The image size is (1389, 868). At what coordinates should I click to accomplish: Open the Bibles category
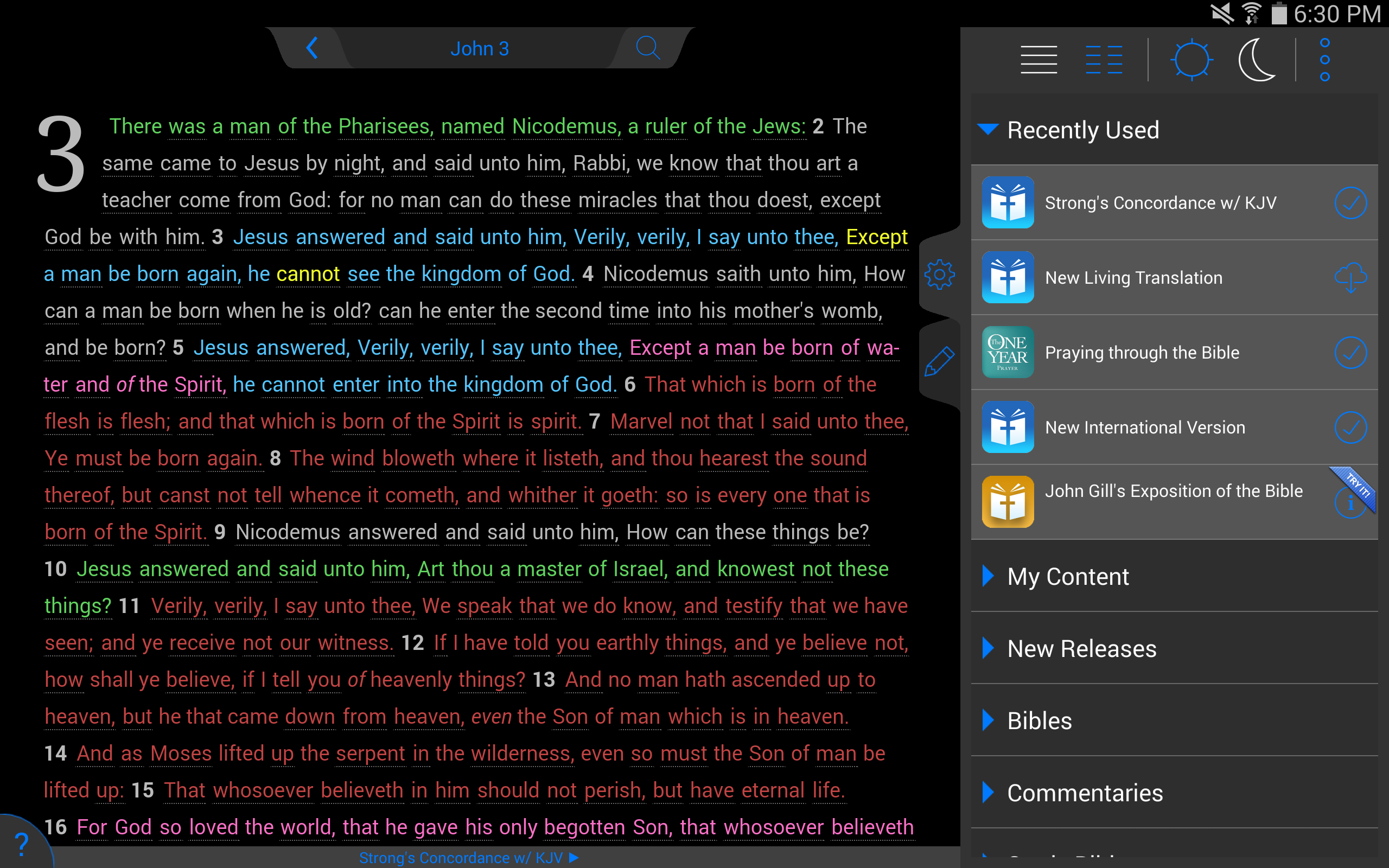1039,720
